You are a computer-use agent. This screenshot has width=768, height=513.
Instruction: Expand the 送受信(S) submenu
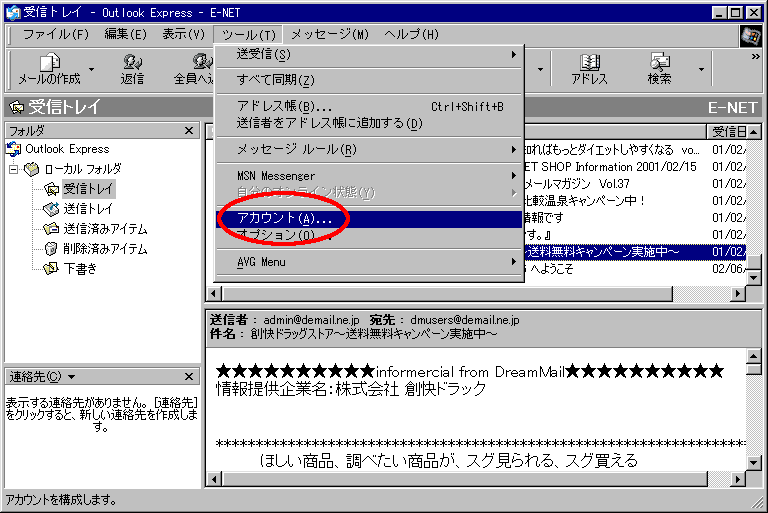tap(369, 54)
